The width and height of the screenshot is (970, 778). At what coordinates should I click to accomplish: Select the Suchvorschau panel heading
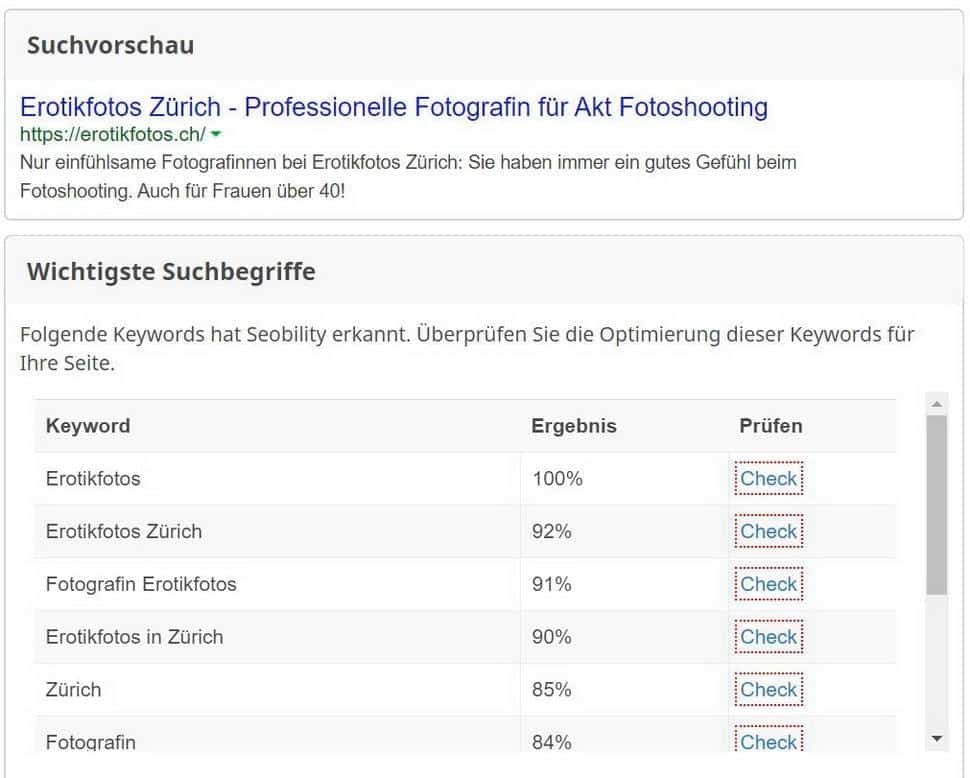110,45
